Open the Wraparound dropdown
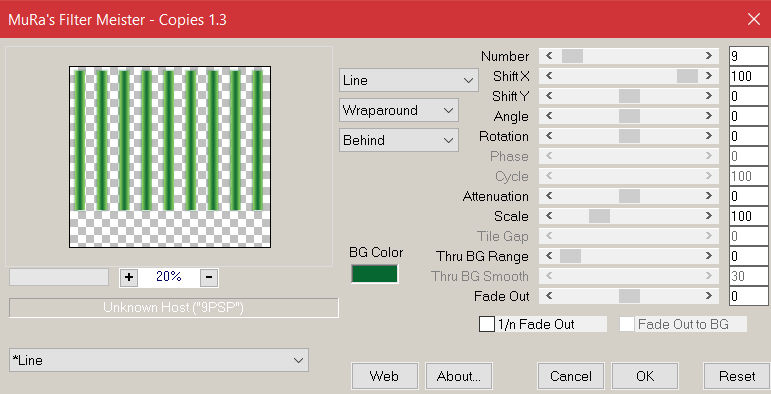771x394 pixels. (399, 110)
